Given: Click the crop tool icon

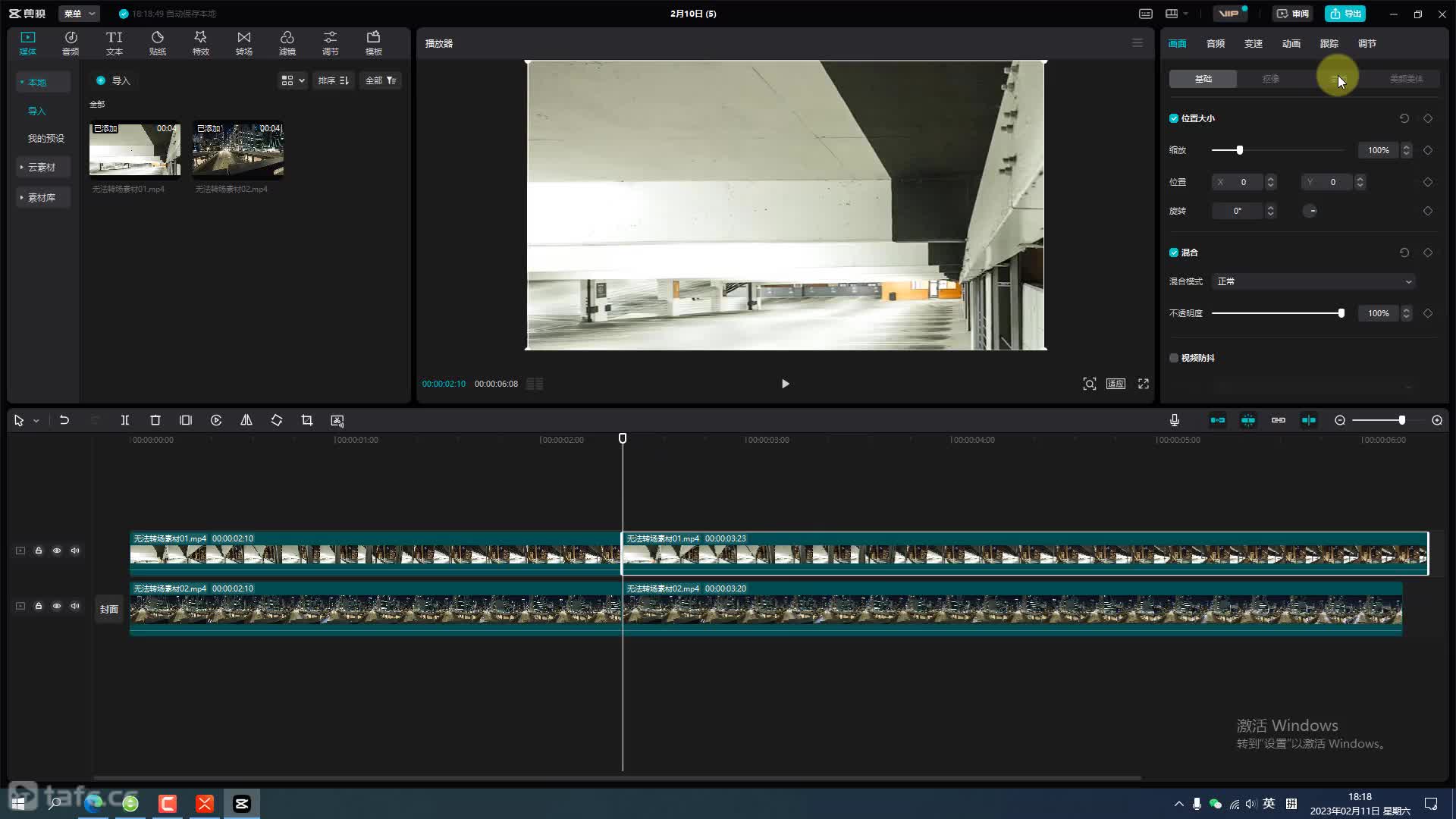Looking at the screenshot, I should [307, 420].
